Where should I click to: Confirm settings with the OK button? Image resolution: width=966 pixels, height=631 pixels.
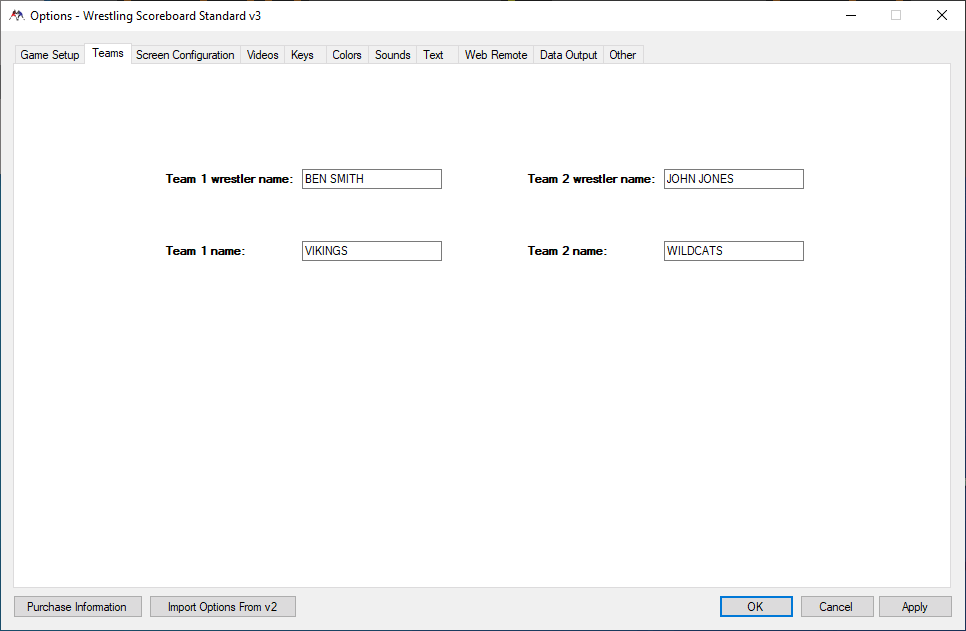pos(755,607)
